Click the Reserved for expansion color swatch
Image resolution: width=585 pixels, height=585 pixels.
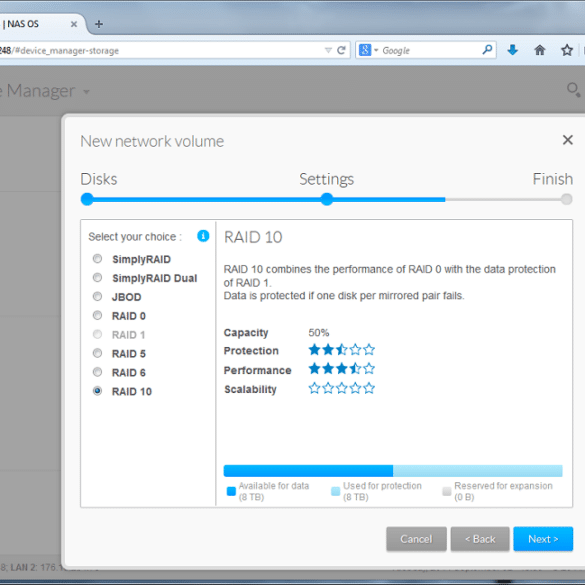click(447, 491)
